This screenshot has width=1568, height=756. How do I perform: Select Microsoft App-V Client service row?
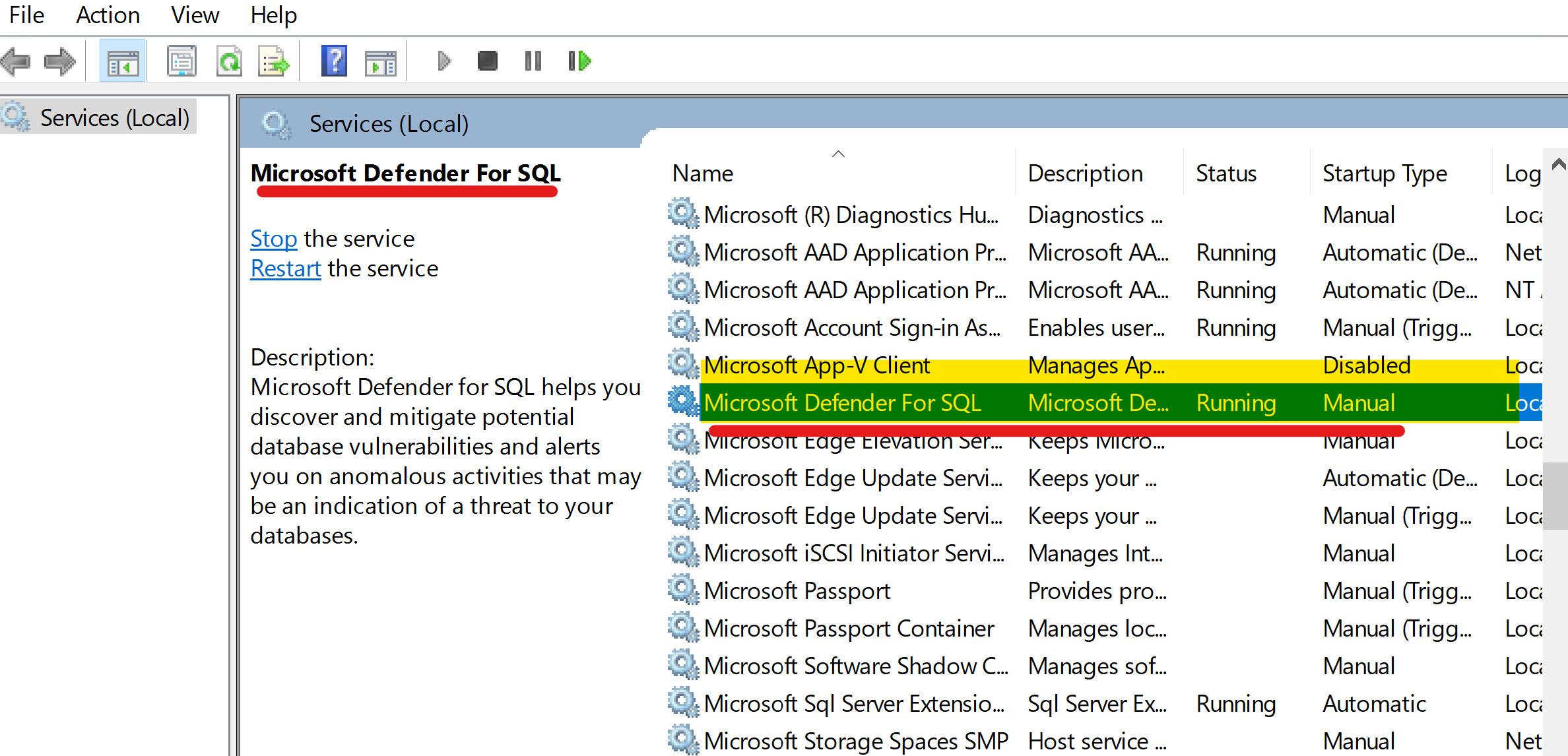[1103, 365]
